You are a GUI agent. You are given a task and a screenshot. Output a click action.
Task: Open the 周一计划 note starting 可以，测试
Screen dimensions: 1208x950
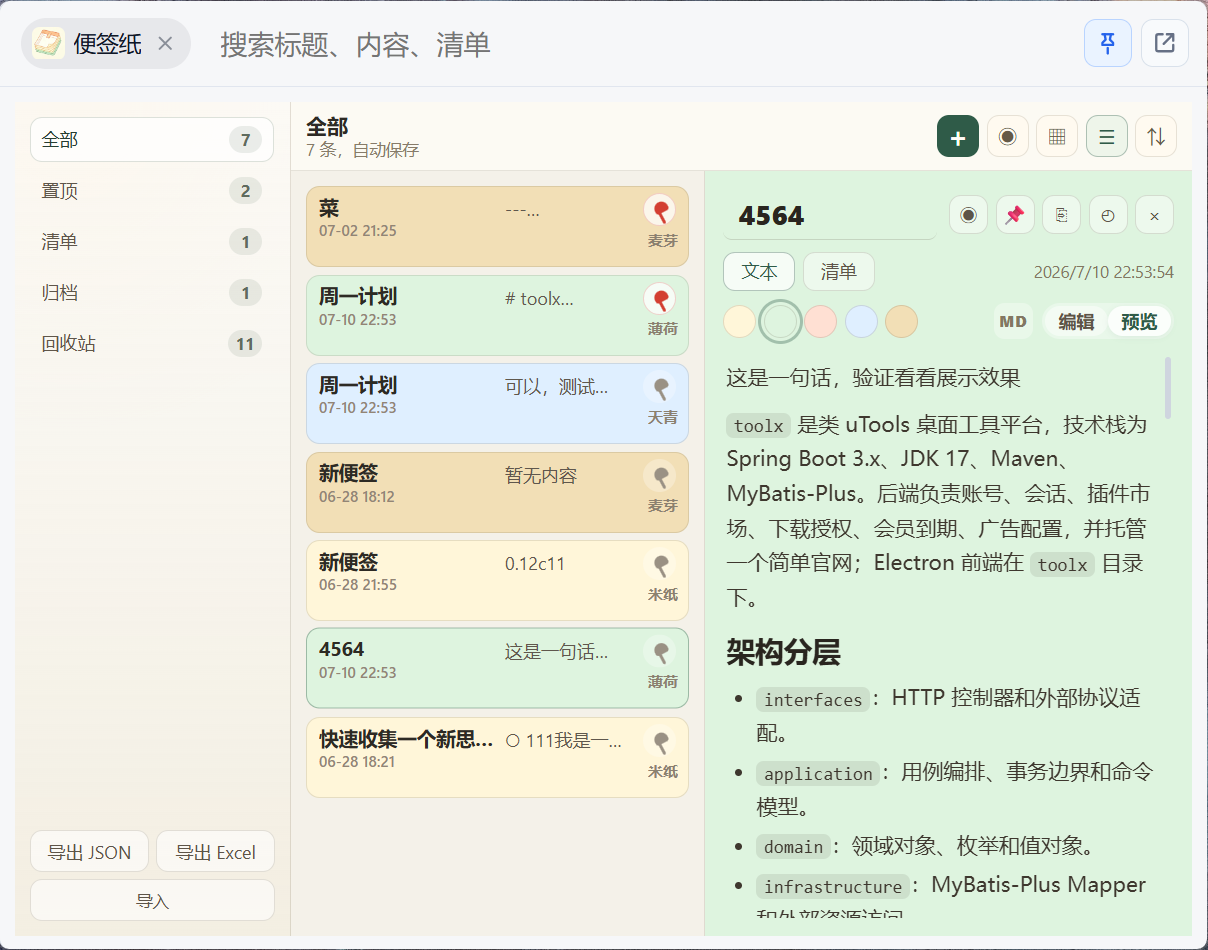pos(497,403)
